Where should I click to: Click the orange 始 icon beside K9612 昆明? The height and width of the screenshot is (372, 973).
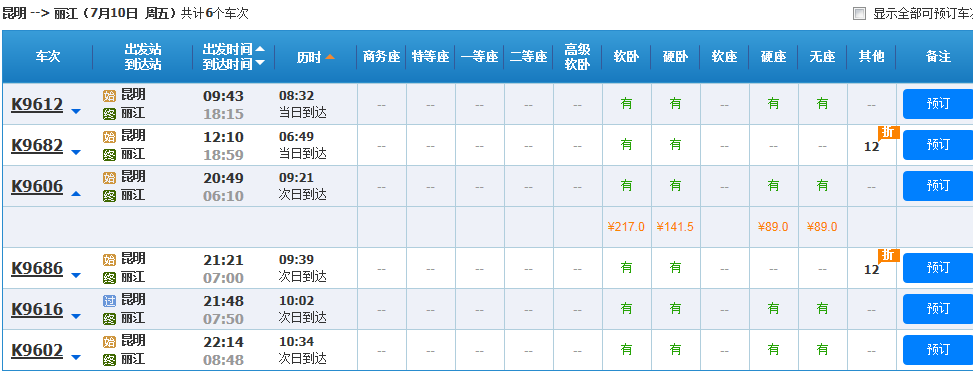coord(109,96)
